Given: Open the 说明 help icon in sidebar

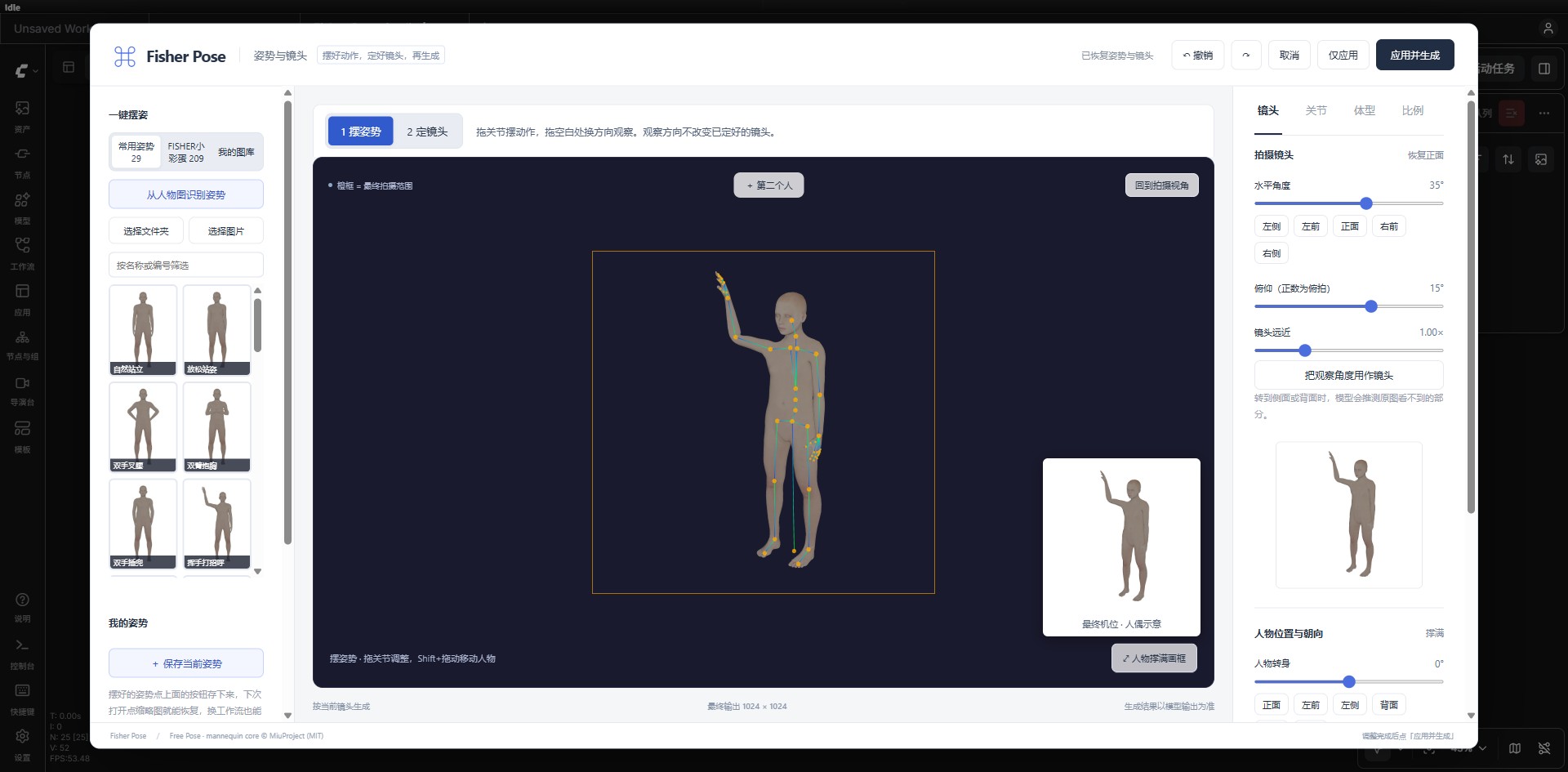Looking at the screenshot, I should 22,607.
